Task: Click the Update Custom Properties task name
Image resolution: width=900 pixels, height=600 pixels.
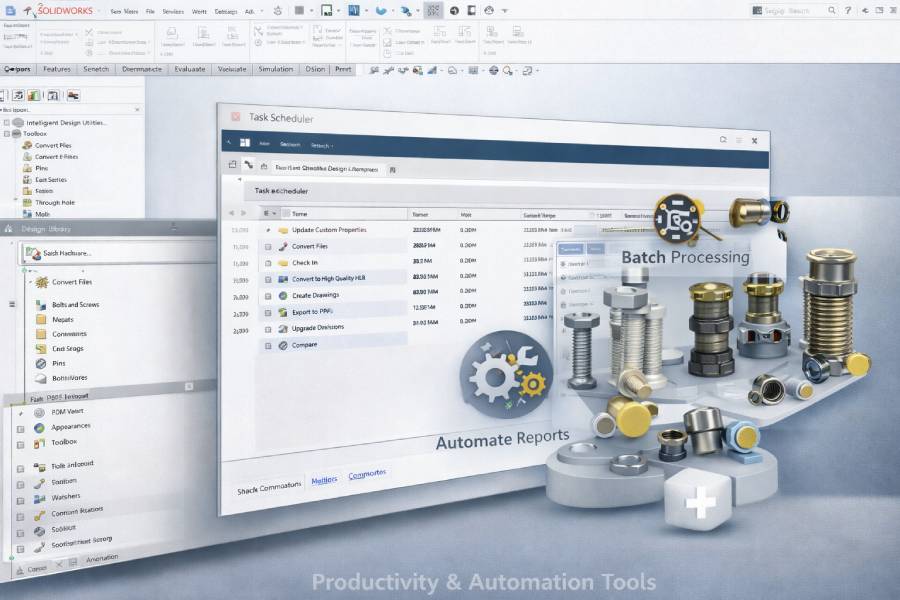Action: click(329, 230)
